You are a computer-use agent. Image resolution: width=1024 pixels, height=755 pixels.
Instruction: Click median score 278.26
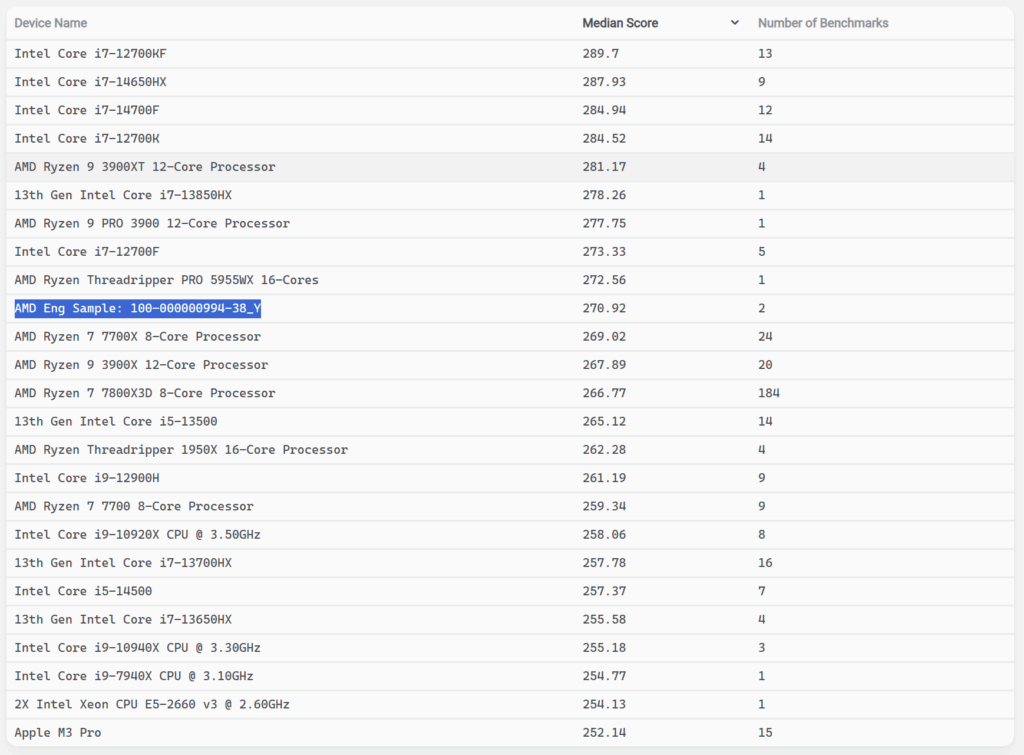(604, 195)
